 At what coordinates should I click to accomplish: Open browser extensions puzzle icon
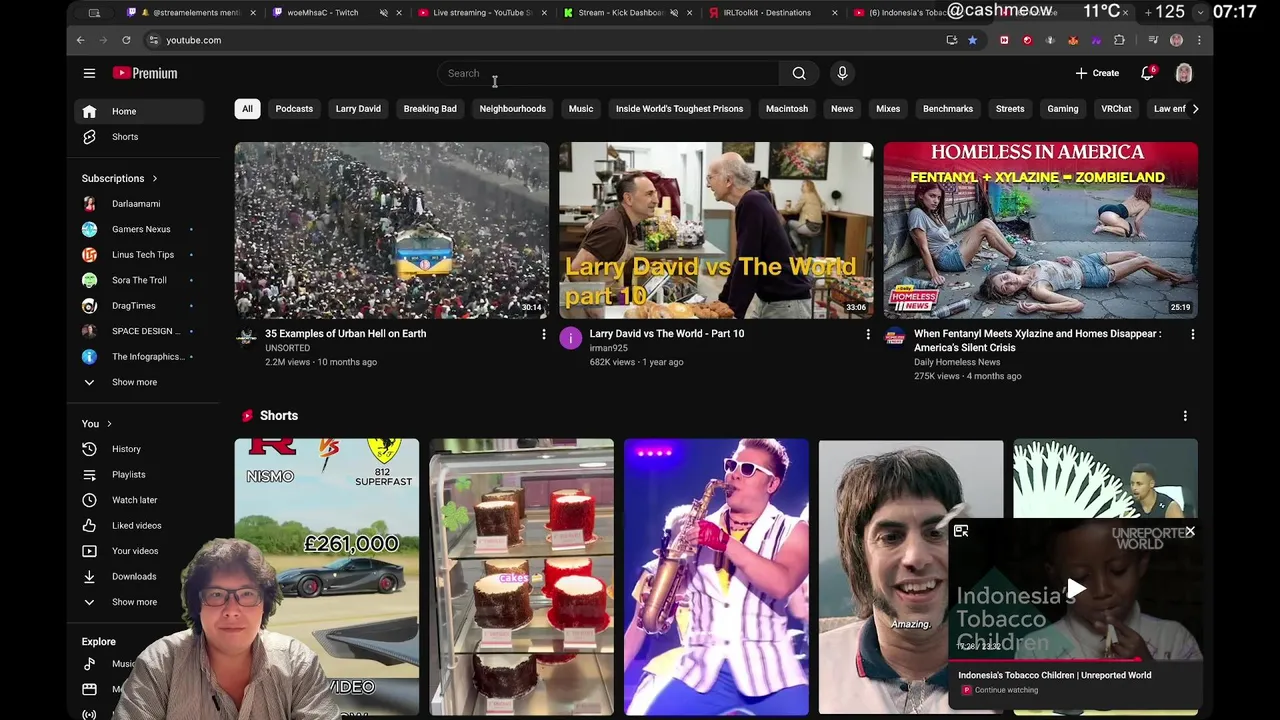tap(1119, 40)
